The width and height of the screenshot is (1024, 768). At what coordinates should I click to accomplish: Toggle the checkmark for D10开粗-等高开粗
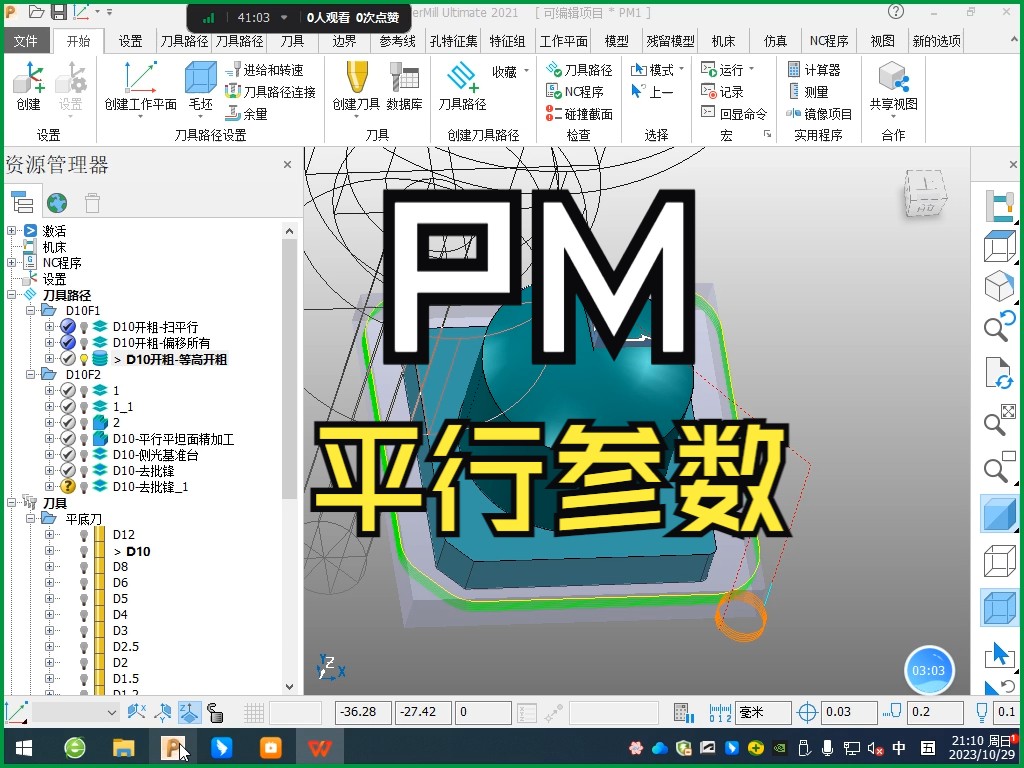(68, 359)
